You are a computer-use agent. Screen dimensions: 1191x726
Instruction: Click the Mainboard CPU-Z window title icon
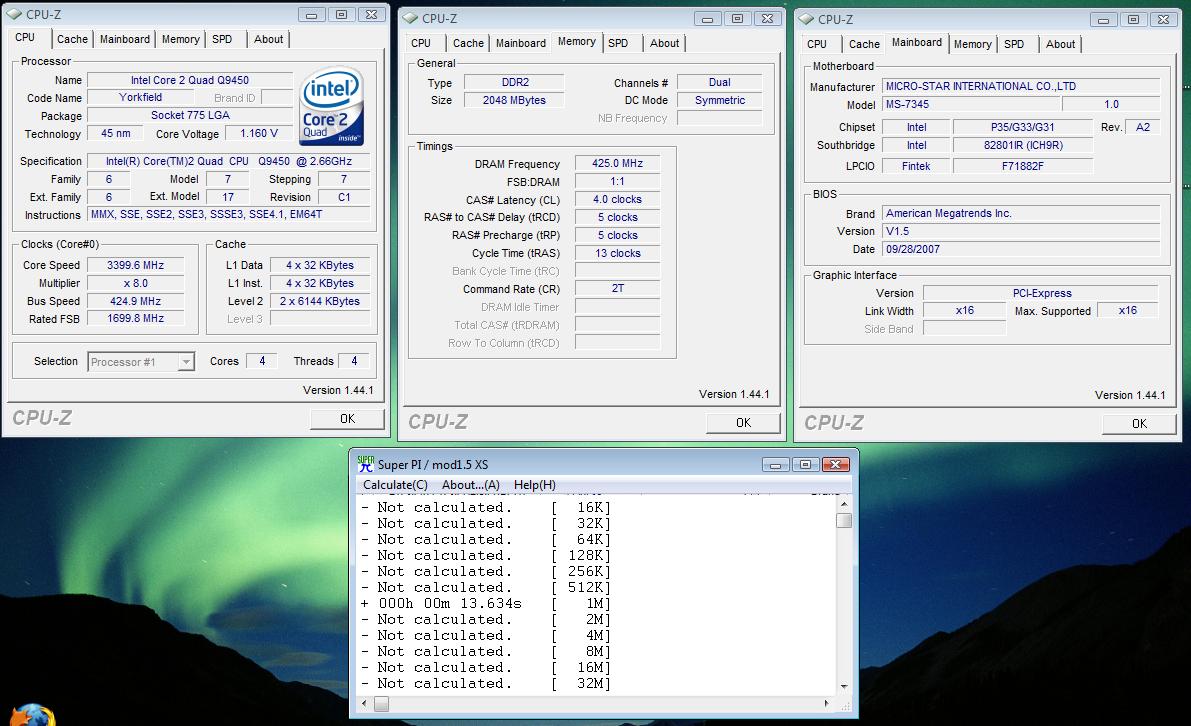(806, 19)
